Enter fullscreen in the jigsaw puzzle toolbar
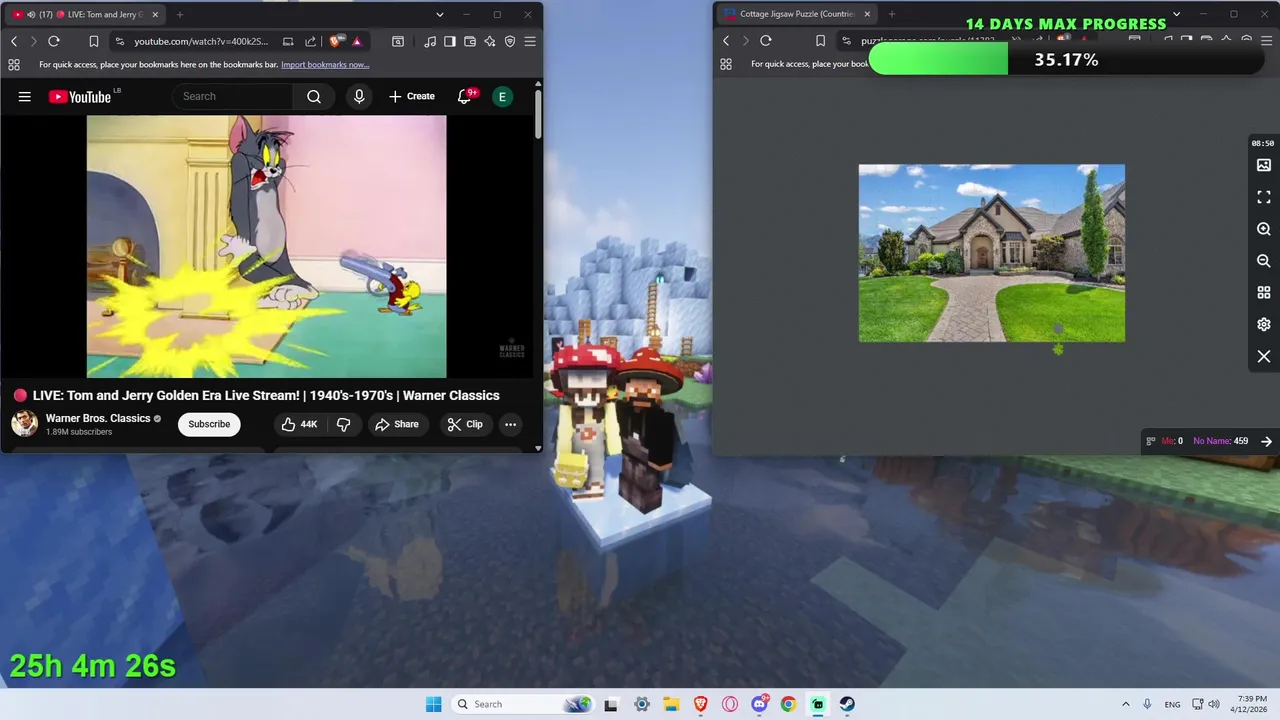This screenshot has width=1280, height=720. [1264, 197]
